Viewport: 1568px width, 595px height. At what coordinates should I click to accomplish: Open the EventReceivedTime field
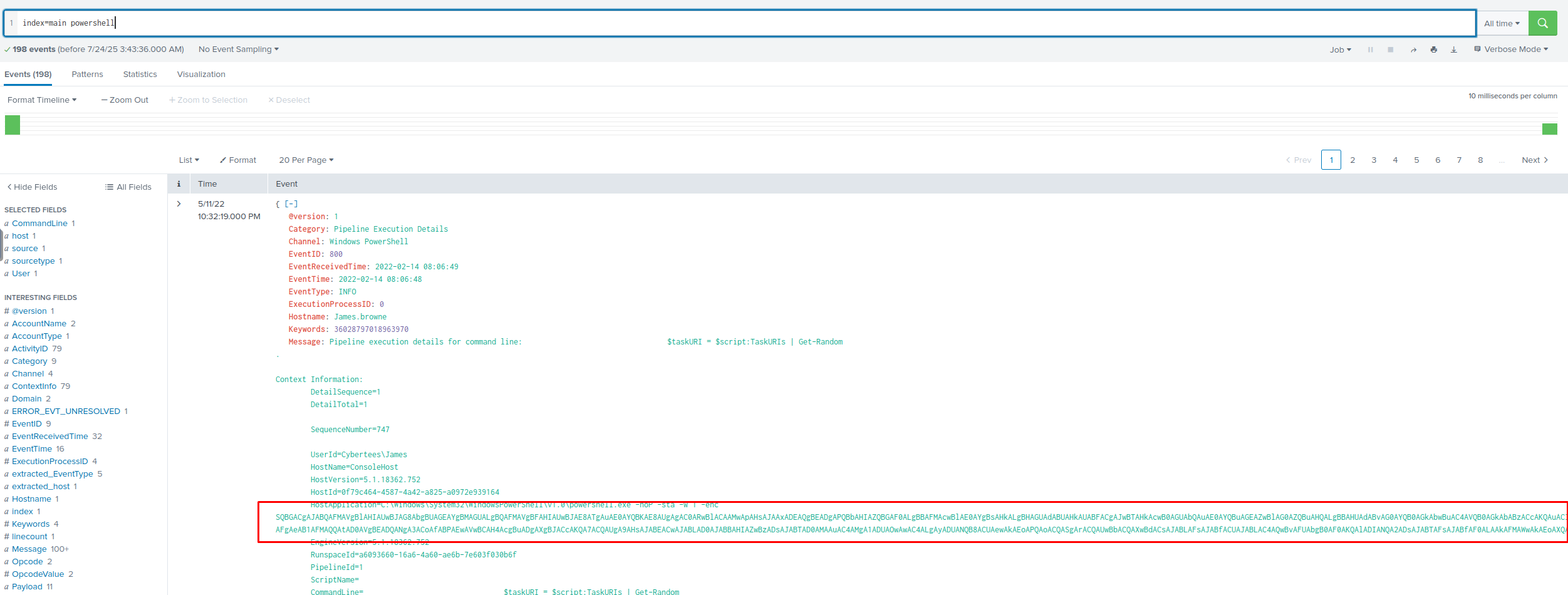pos(49,436)
